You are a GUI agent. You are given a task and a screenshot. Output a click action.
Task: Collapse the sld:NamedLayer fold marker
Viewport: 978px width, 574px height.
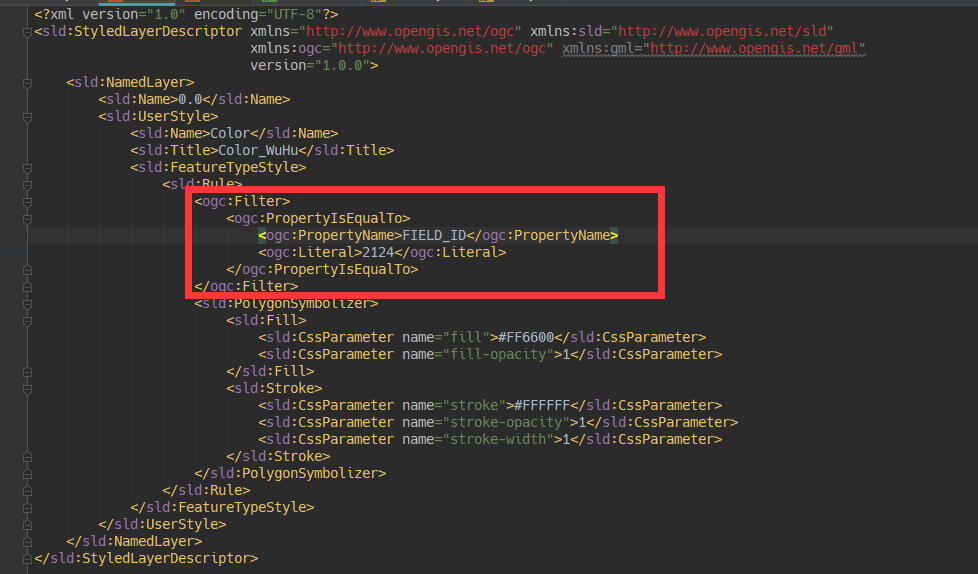click(x=27, y=83)
